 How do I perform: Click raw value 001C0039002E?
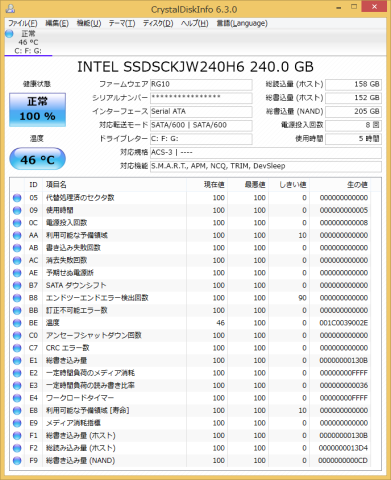[x=344, y=323]
